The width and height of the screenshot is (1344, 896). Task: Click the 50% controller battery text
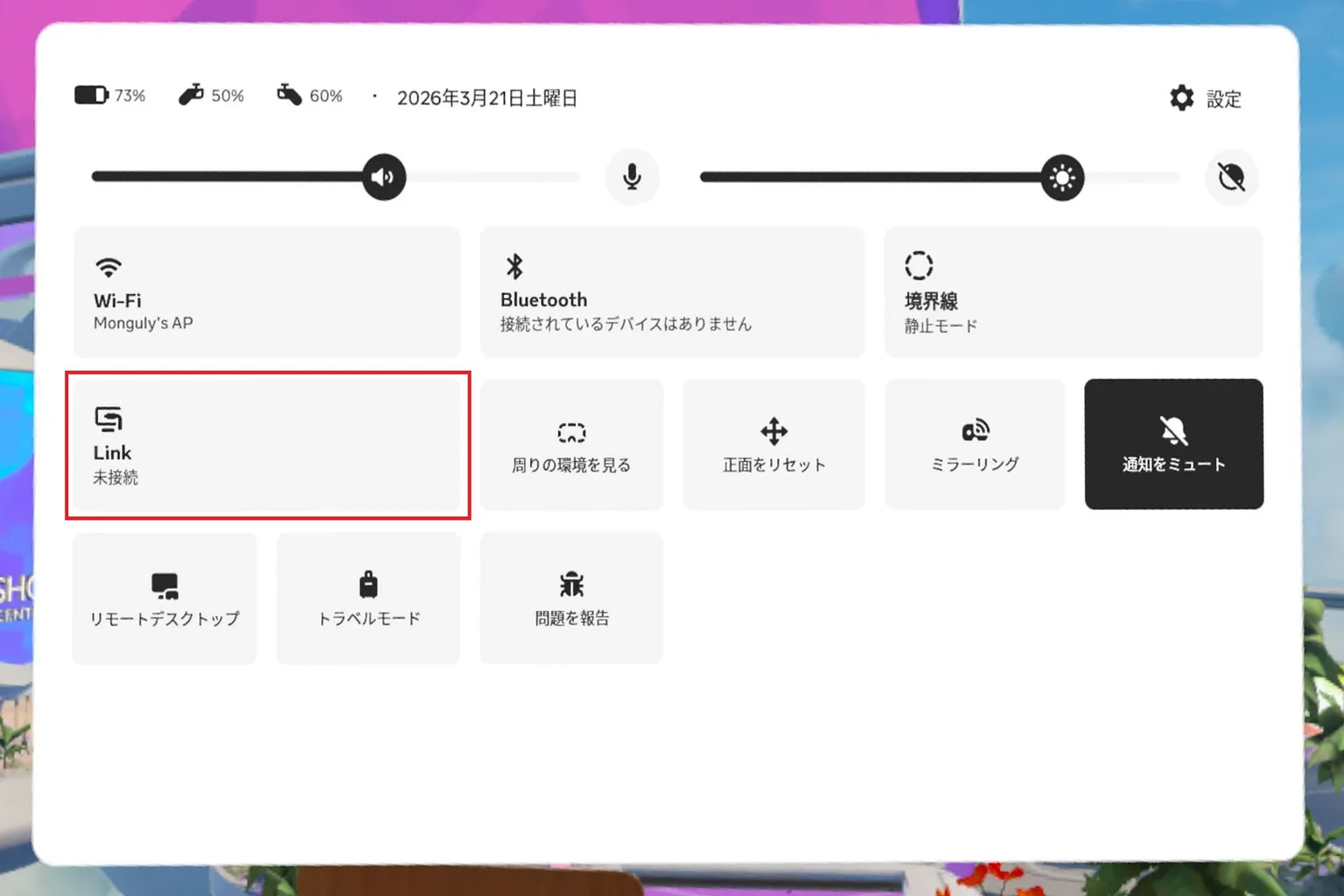coord(227,95)
